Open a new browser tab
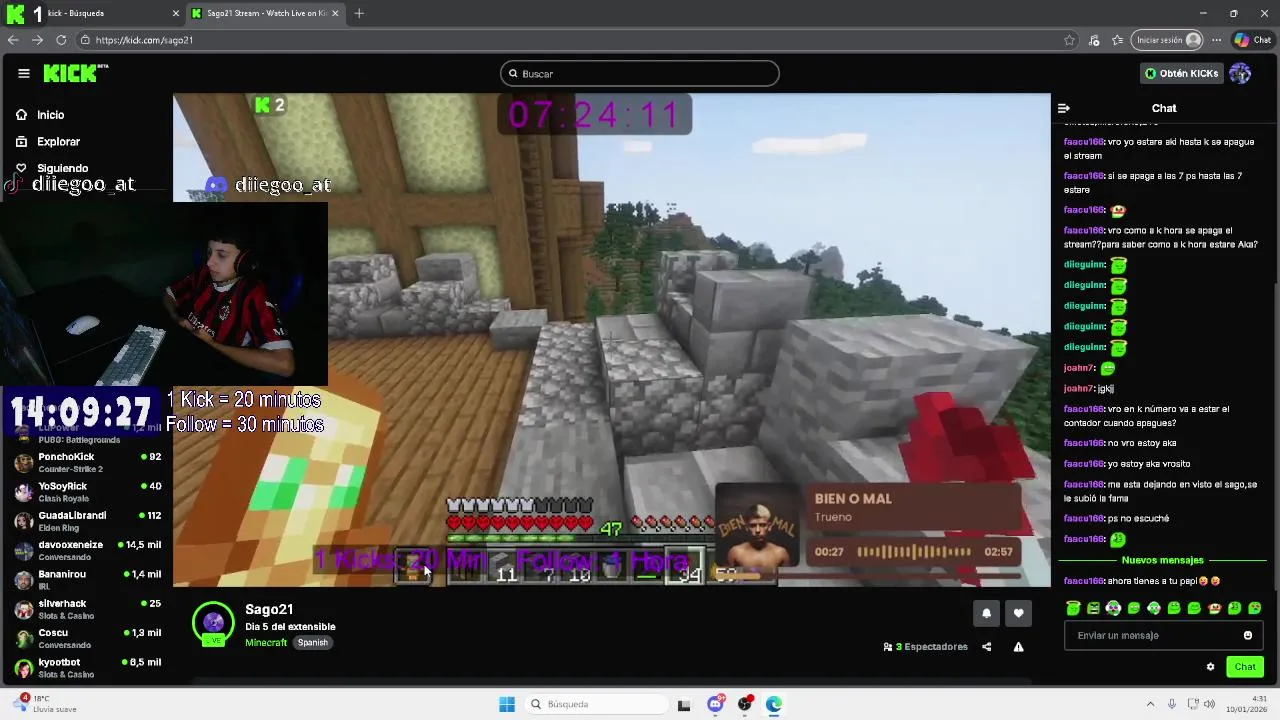The height and width of the screenshot is (720, 1280). (359, 13)
